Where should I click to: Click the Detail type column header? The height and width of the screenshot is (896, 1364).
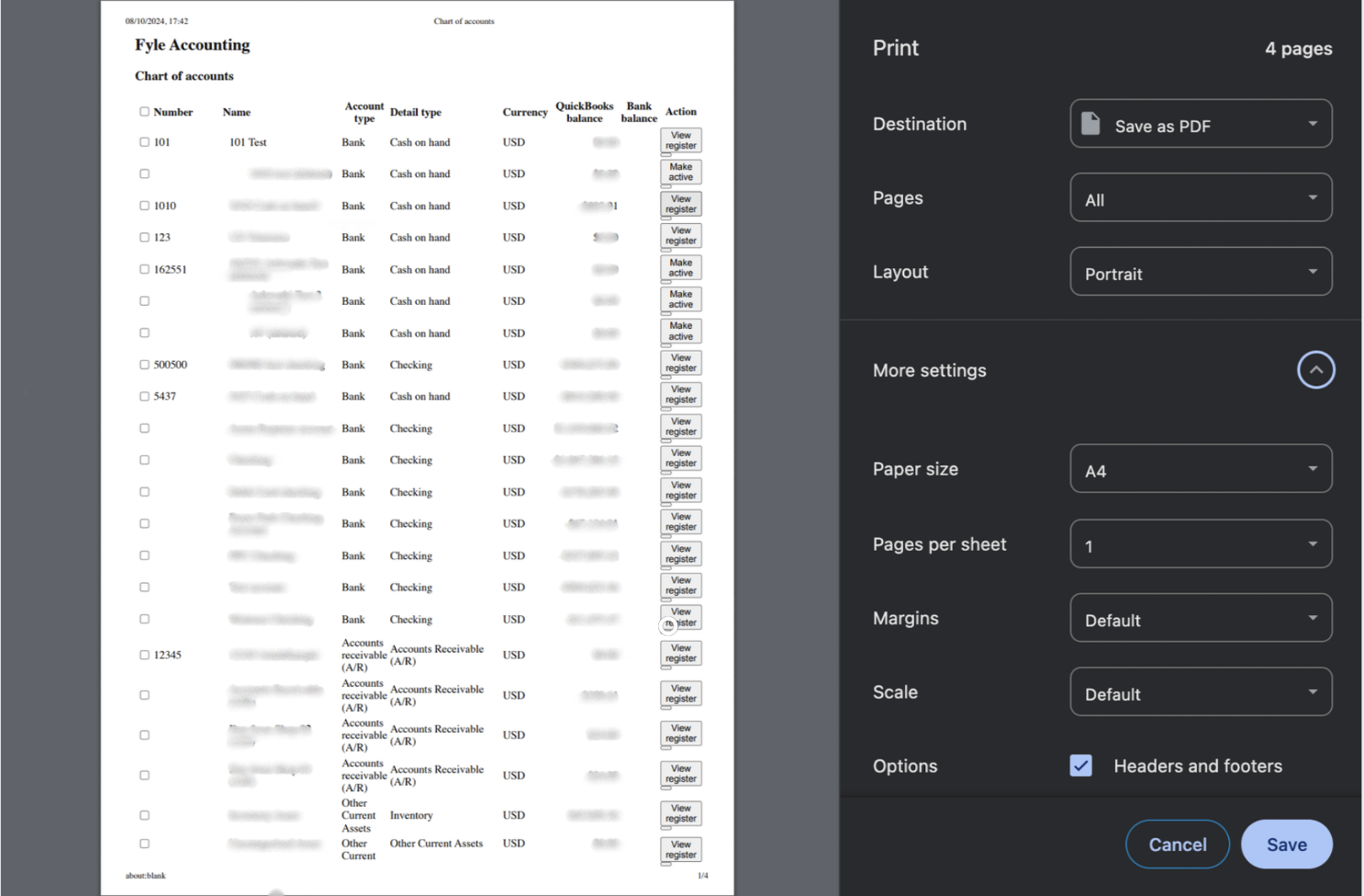pos(416,112)
